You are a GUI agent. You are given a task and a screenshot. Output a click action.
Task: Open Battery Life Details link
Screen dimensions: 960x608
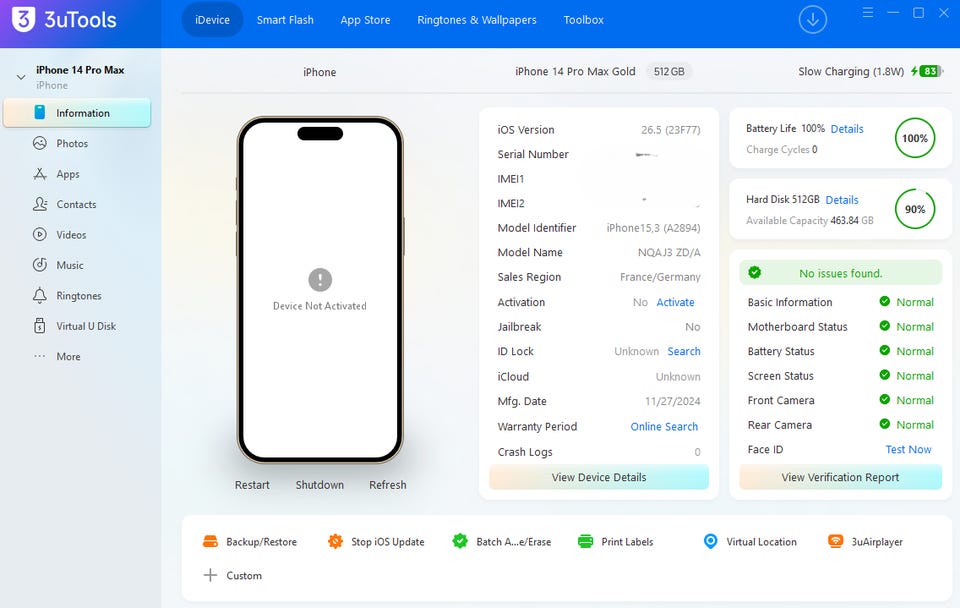point(847,129)
